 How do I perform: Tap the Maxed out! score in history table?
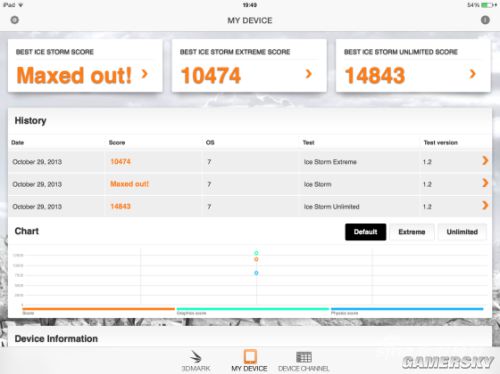pyautogui.click(x=130, y=184)
